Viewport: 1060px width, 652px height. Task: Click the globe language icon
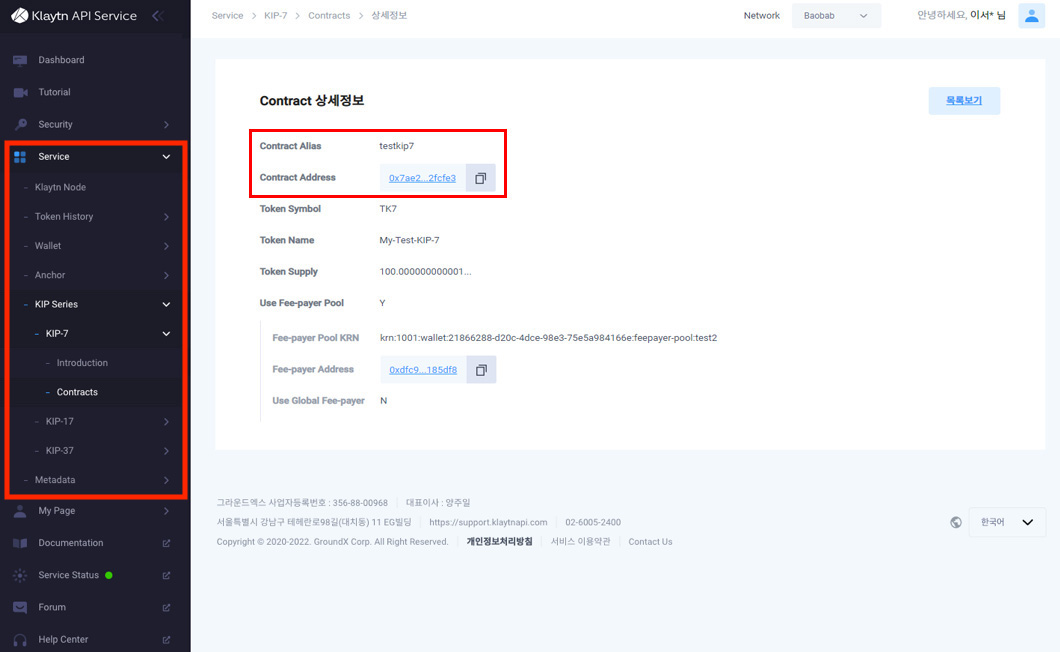click(956, 522)
